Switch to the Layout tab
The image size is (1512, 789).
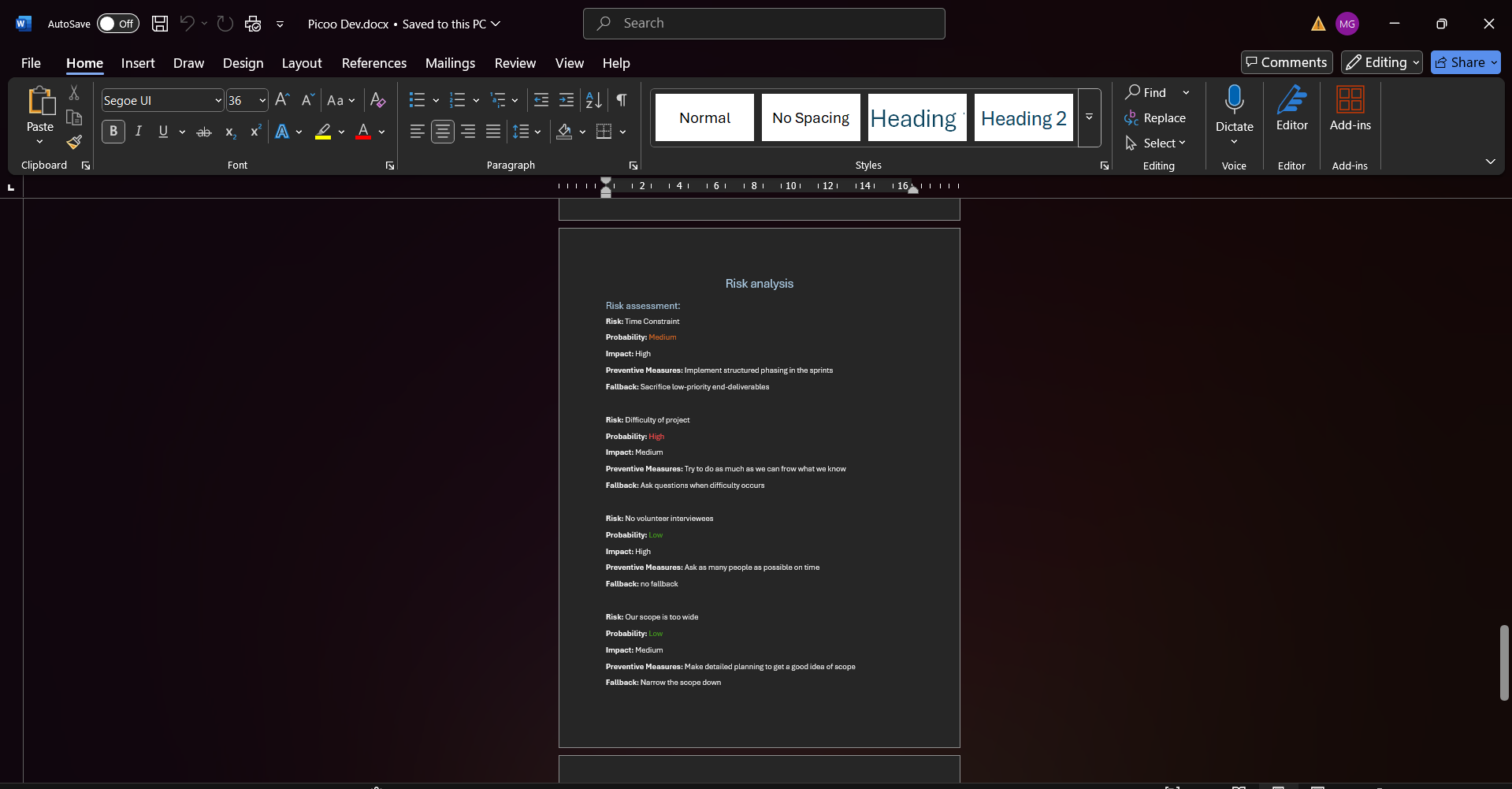(x=302, y=63)
